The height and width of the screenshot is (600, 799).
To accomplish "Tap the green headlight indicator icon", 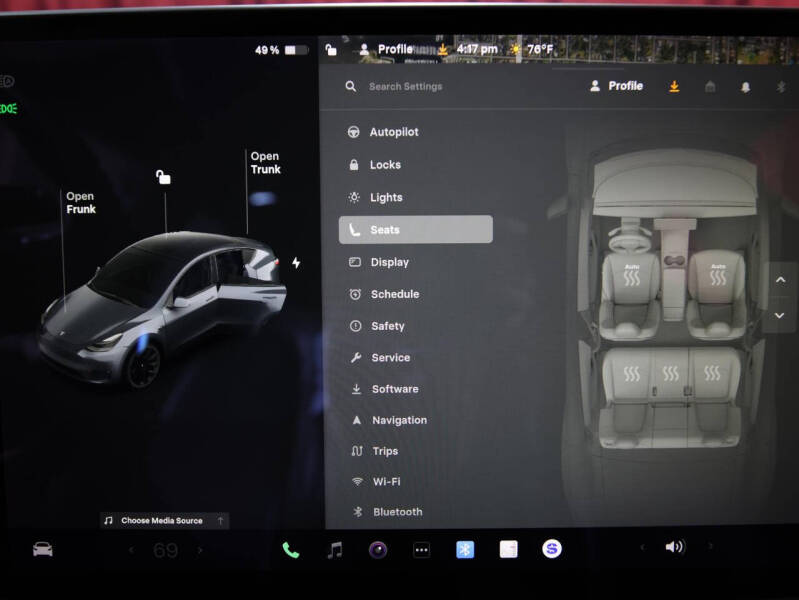I will 8,109.
